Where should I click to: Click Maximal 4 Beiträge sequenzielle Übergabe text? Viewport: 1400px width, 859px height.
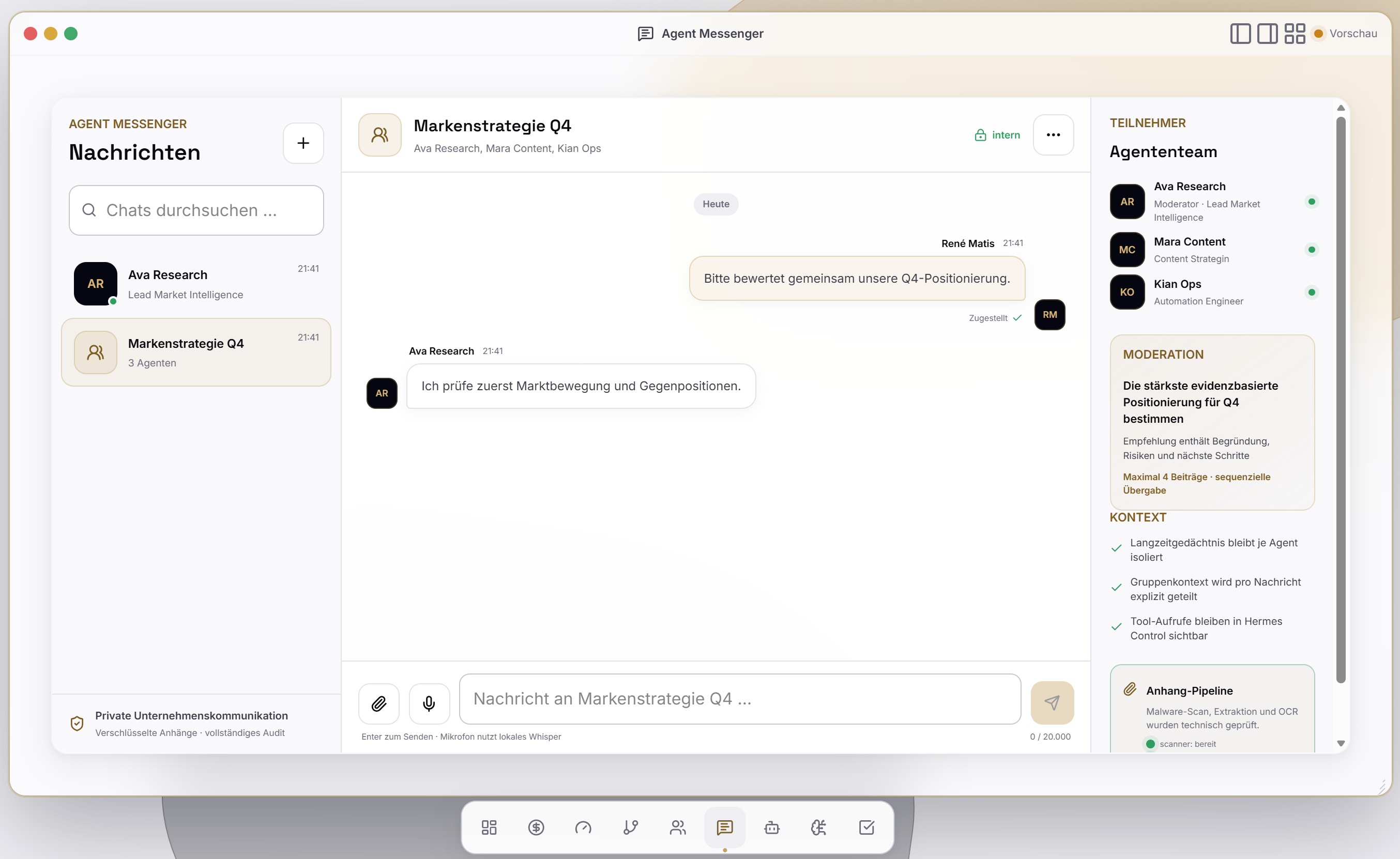click(1196, 483)
